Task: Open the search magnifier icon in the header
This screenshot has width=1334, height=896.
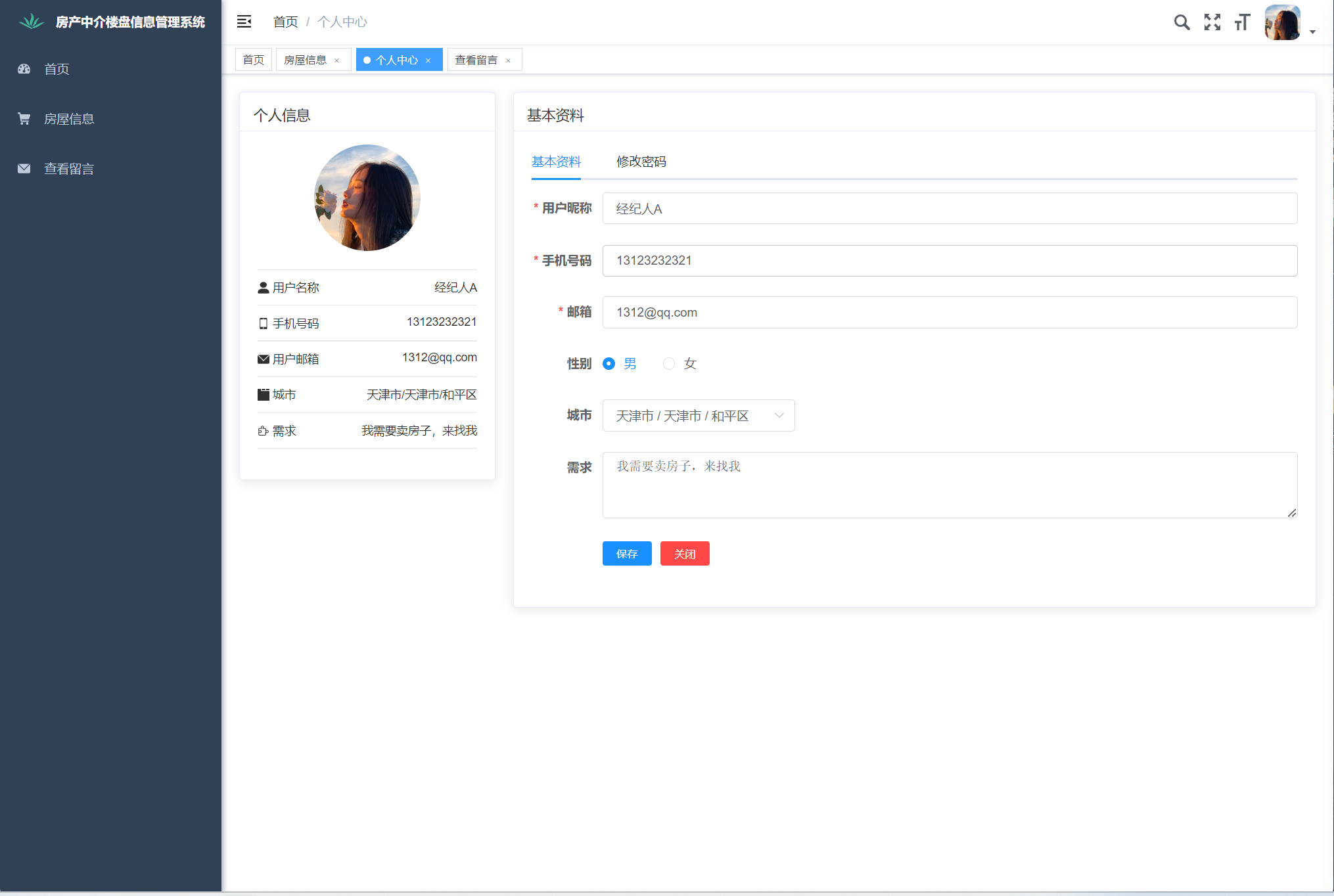Action: (1182, 22)
